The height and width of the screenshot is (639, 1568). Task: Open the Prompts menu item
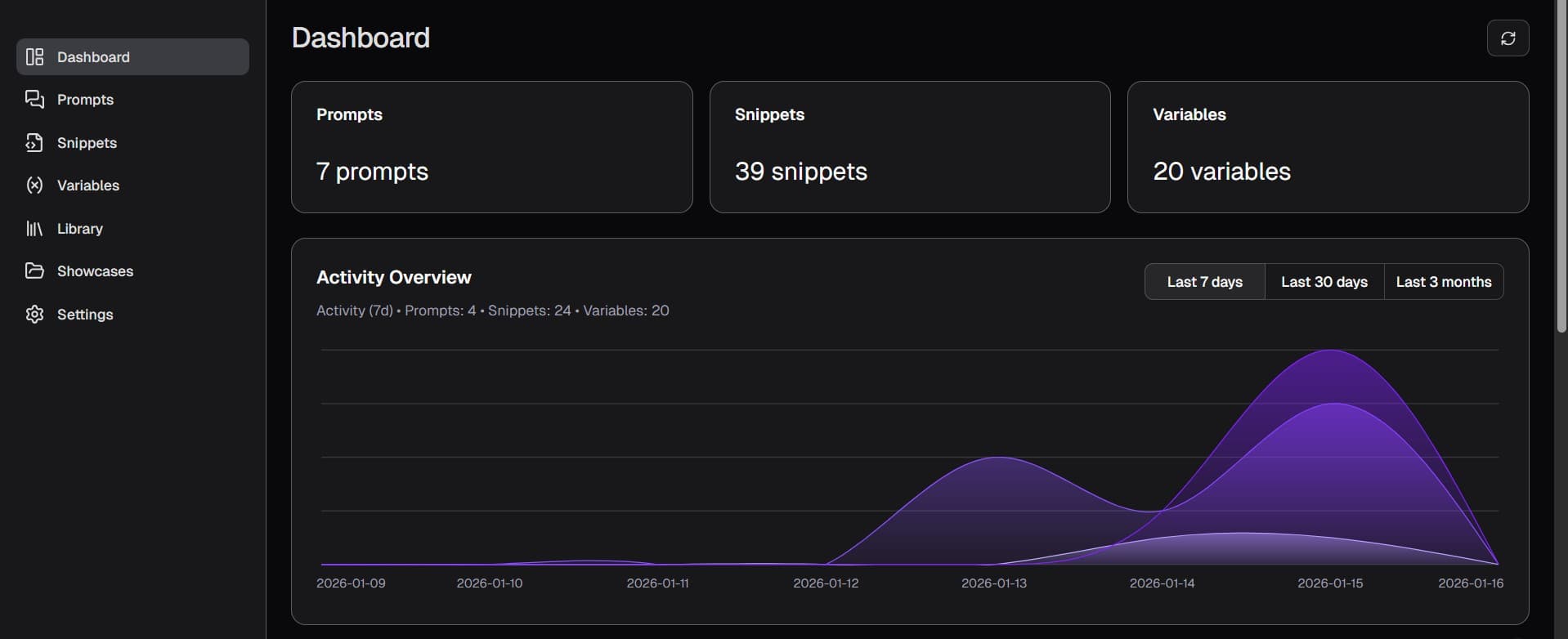pyautogui.click(x=85, y=100)
